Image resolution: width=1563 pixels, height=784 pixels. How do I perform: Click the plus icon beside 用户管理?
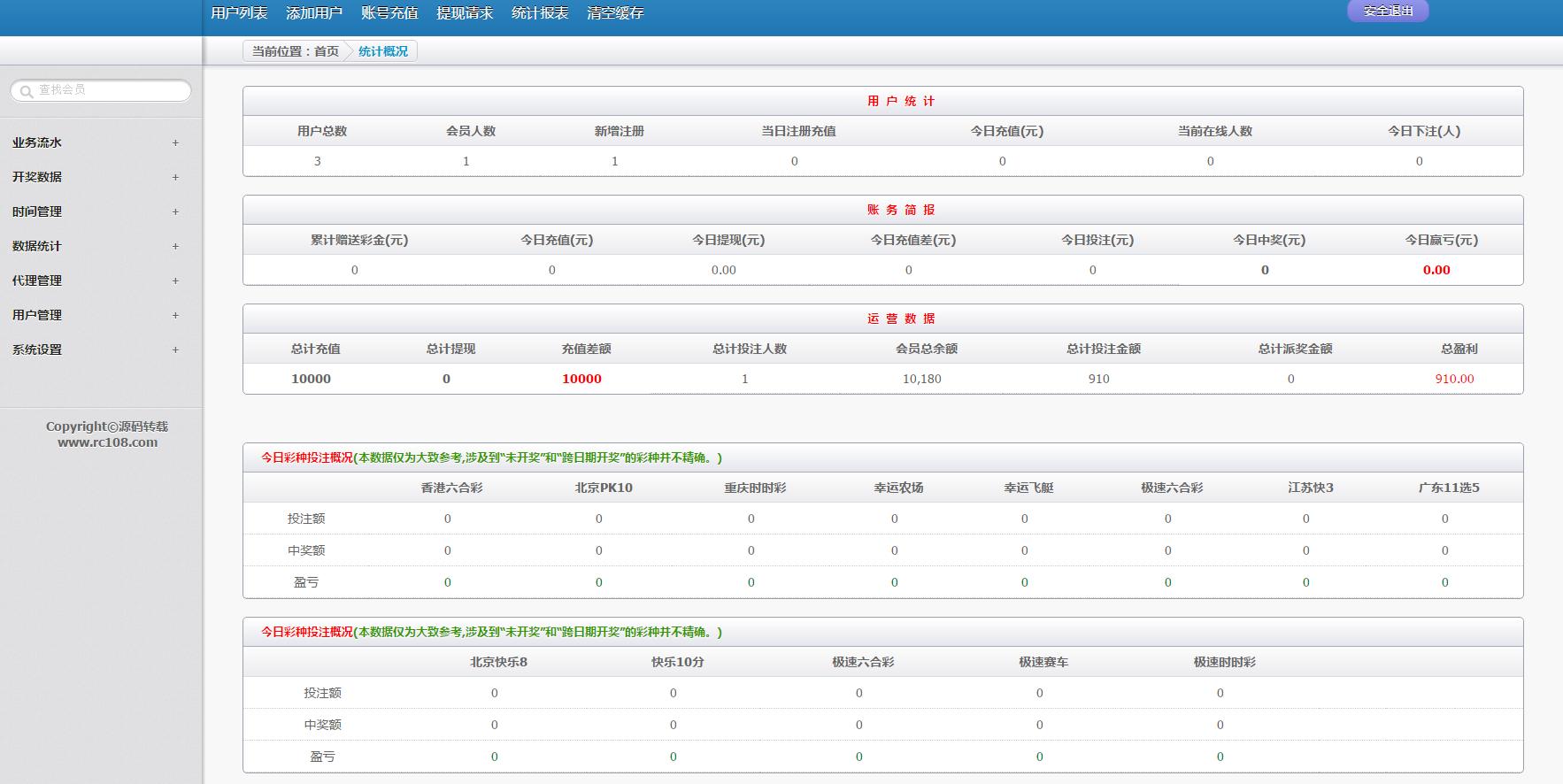tap(175, 315)
